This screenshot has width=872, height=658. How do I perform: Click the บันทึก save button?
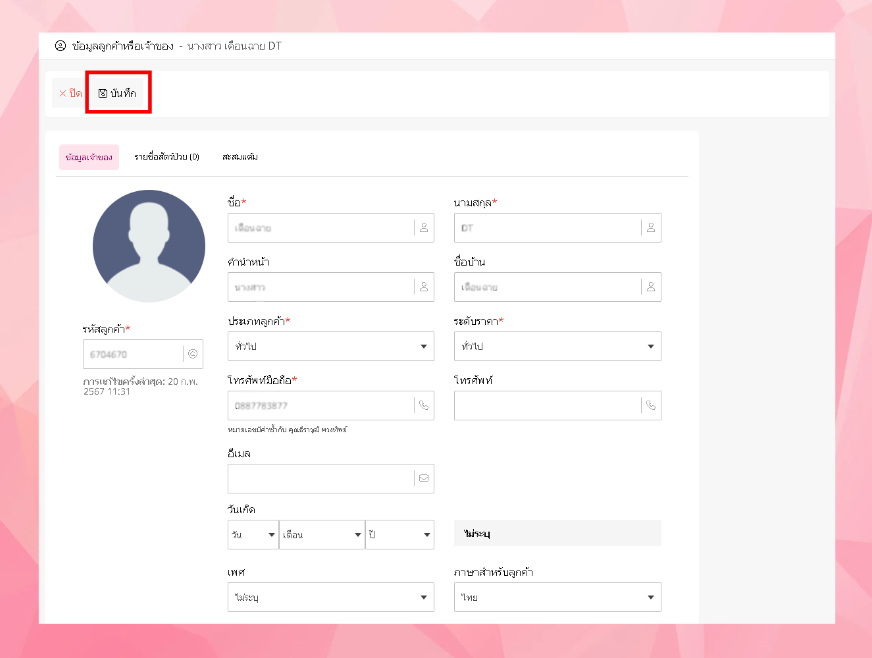[117, 93]
